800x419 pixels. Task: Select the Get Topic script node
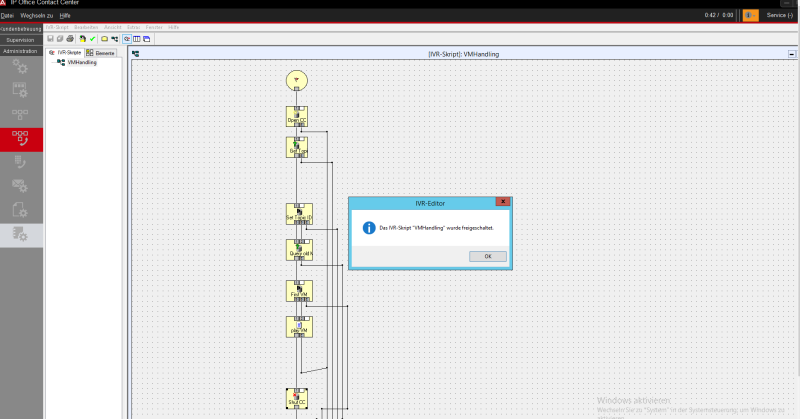click(x=296, y=147)
